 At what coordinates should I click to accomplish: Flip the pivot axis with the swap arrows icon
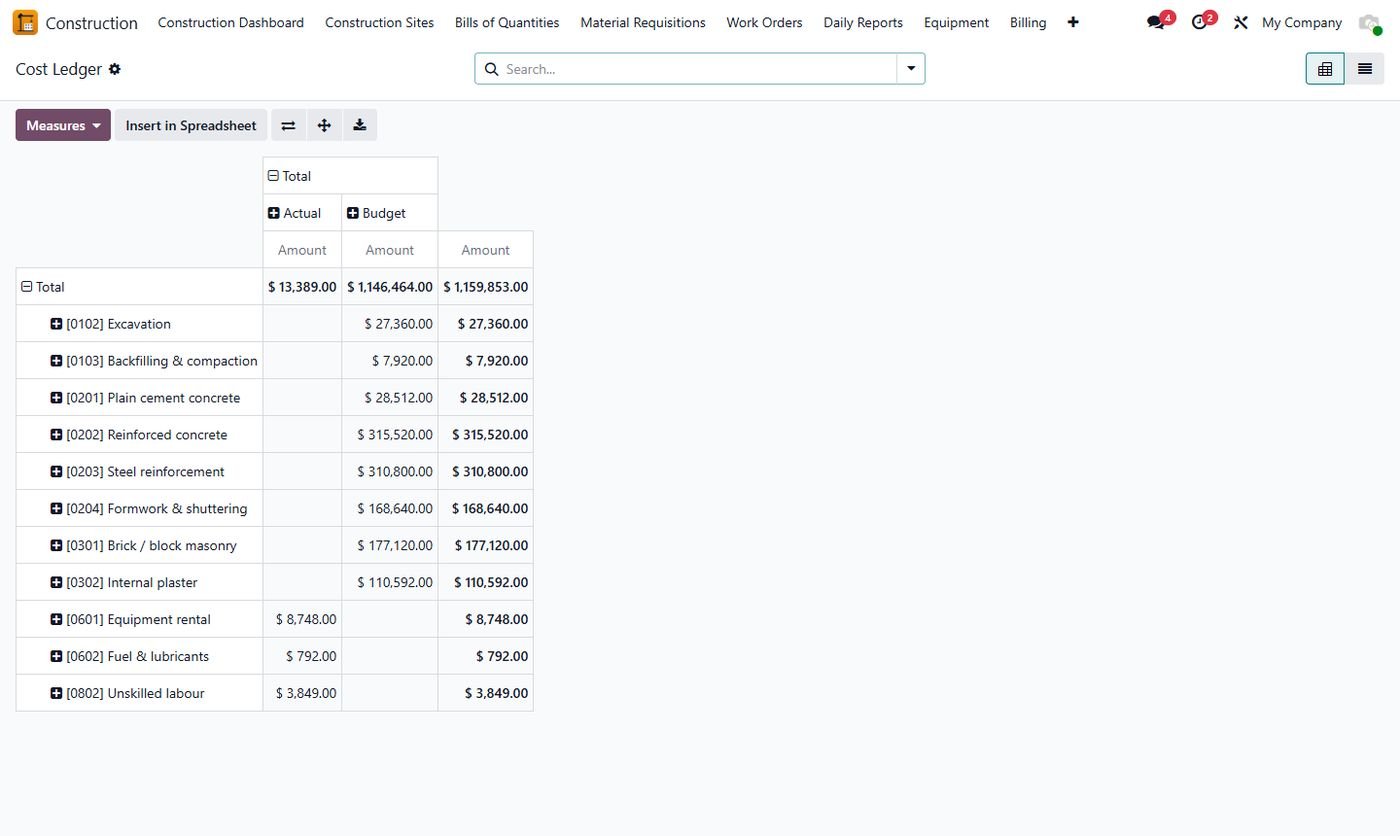(x=288, y=125)
